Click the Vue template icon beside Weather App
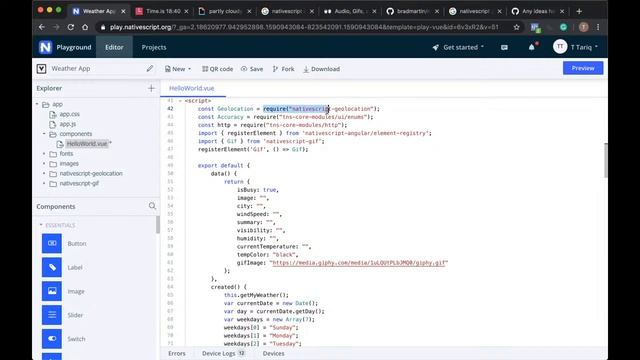 tap(41, 69)
